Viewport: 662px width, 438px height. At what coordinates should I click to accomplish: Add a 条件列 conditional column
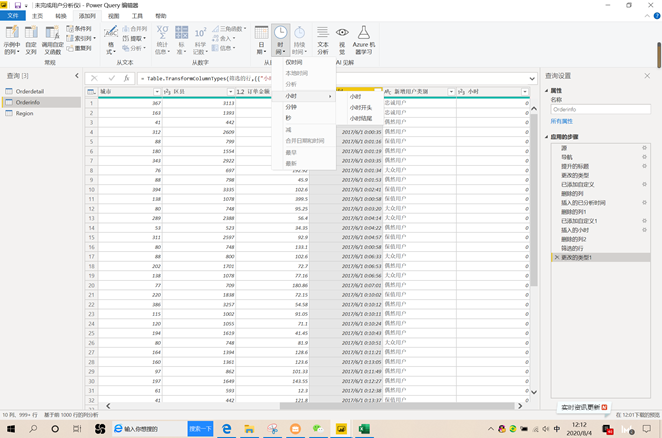click(x=79, y=29)
